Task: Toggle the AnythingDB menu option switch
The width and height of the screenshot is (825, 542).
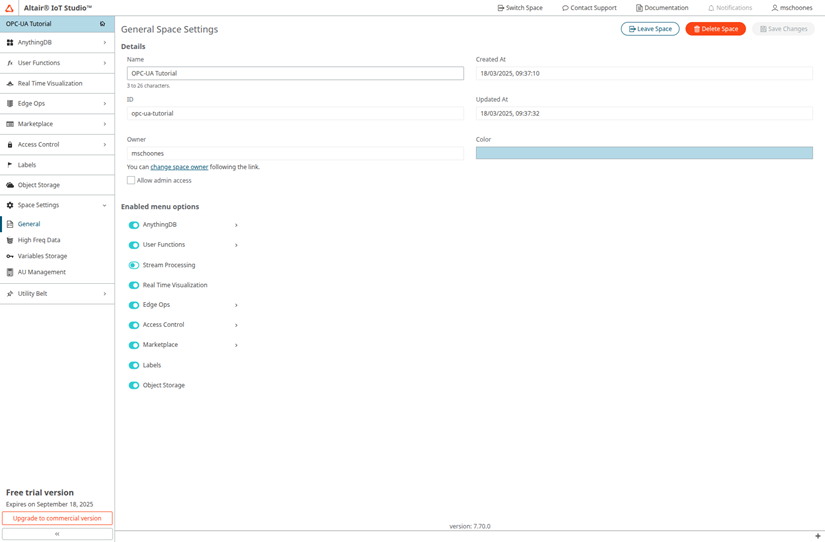Action: tap(134, 225)
